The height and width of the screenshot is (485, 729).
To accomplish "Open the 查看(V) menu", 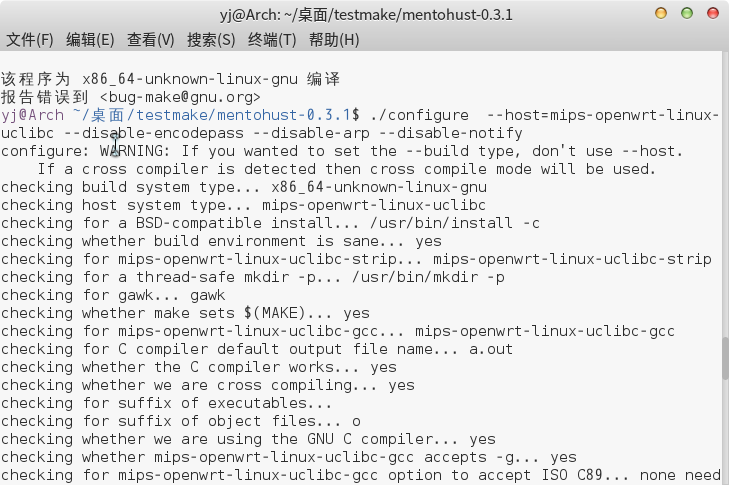I will pos(151,40).
